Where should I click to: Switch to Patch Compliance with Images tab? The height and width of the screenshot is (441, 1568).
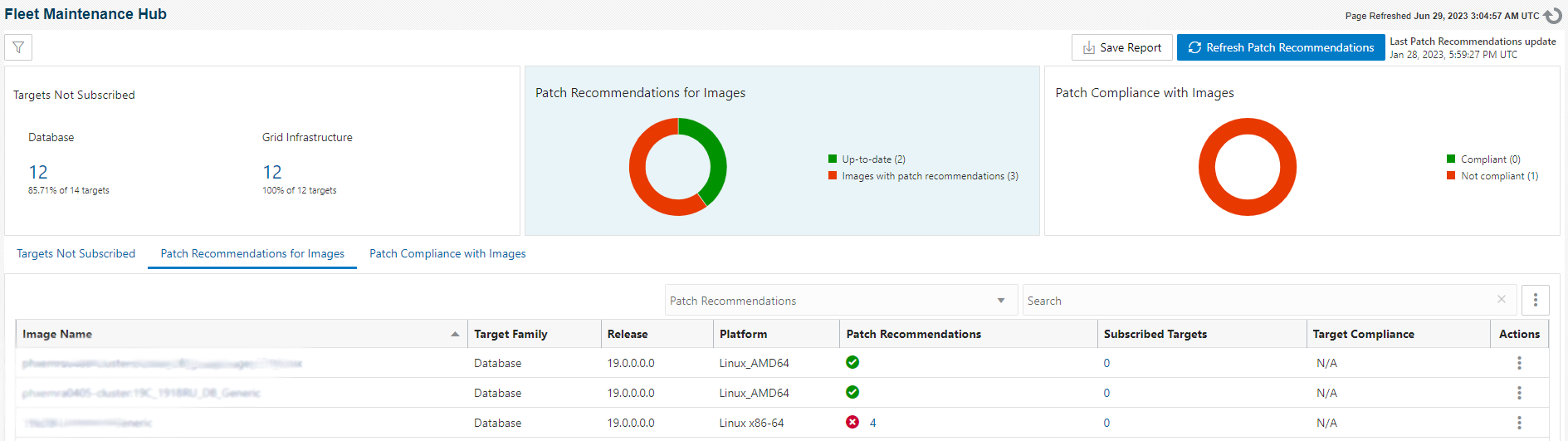coord(447,254)
